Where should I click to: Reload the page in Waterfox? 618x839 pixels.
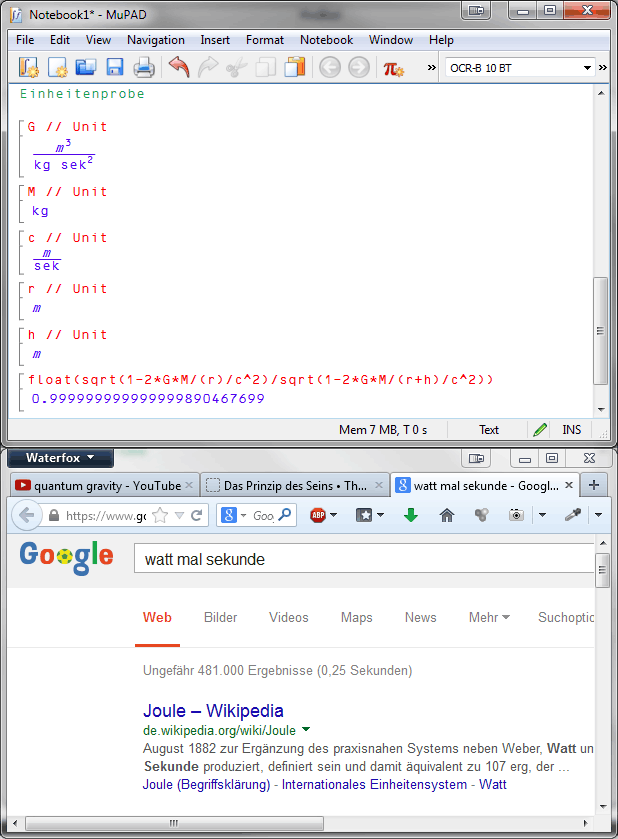pyautogui.click(x=197, y=515)
